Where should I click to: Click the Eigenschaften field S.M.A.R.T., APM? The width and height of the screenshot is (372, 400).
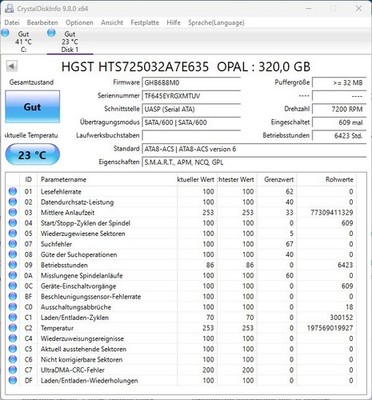(254, 162)
